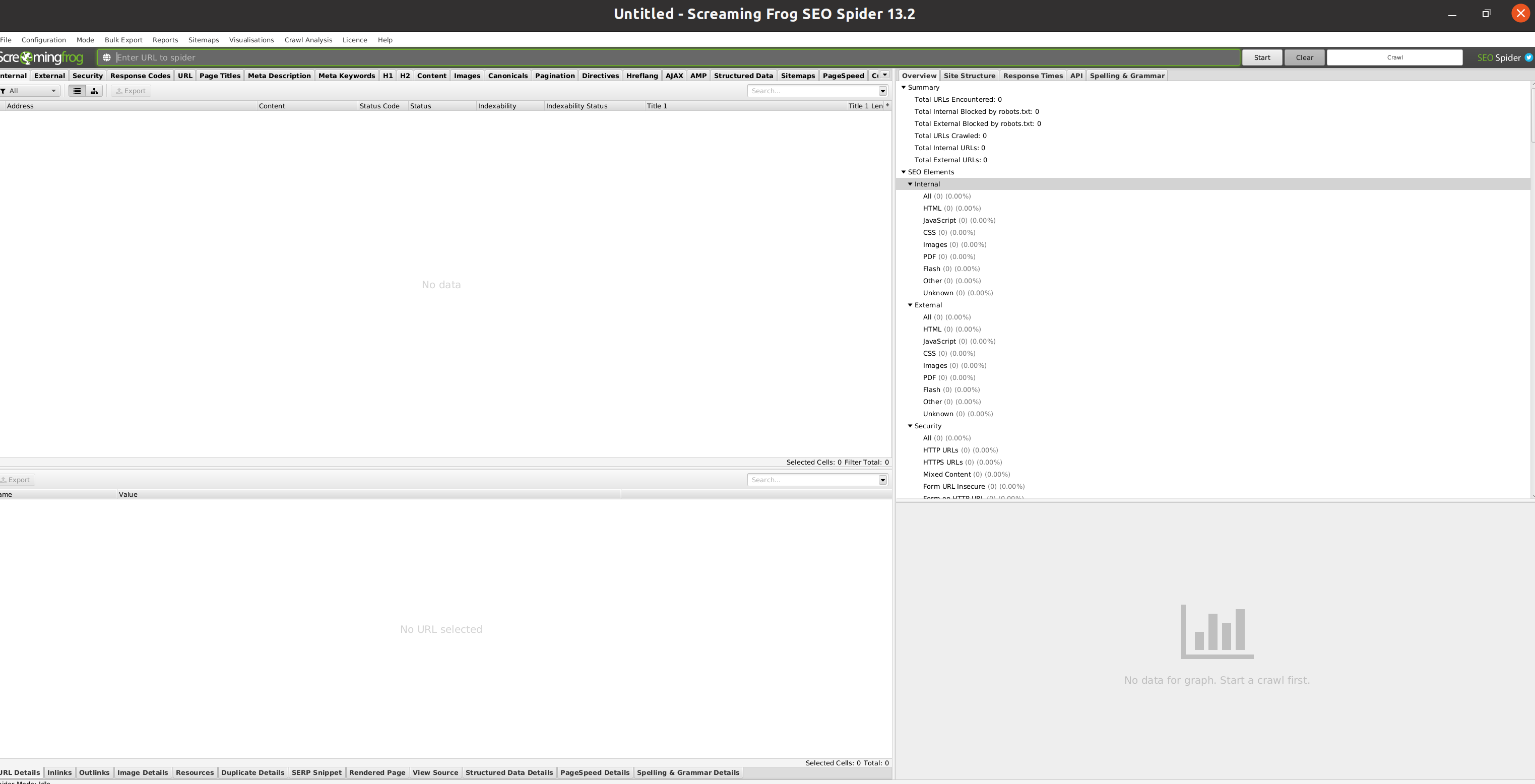Sort by Address column header
This screenshot has width=1535, height=784.
point(130,106)
